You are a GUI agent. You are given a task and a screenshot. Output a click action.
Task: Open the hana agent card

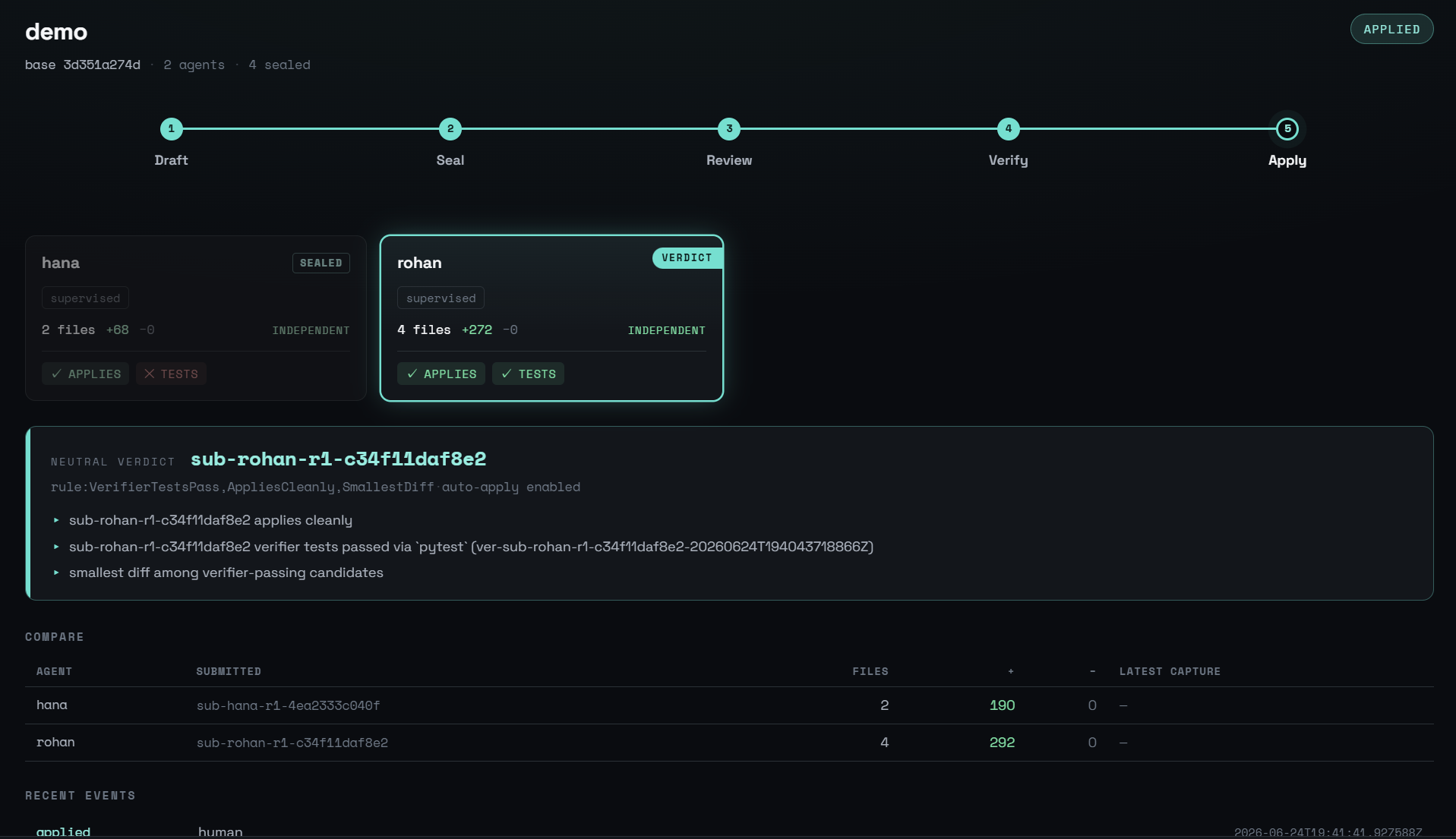click(196, 318)
